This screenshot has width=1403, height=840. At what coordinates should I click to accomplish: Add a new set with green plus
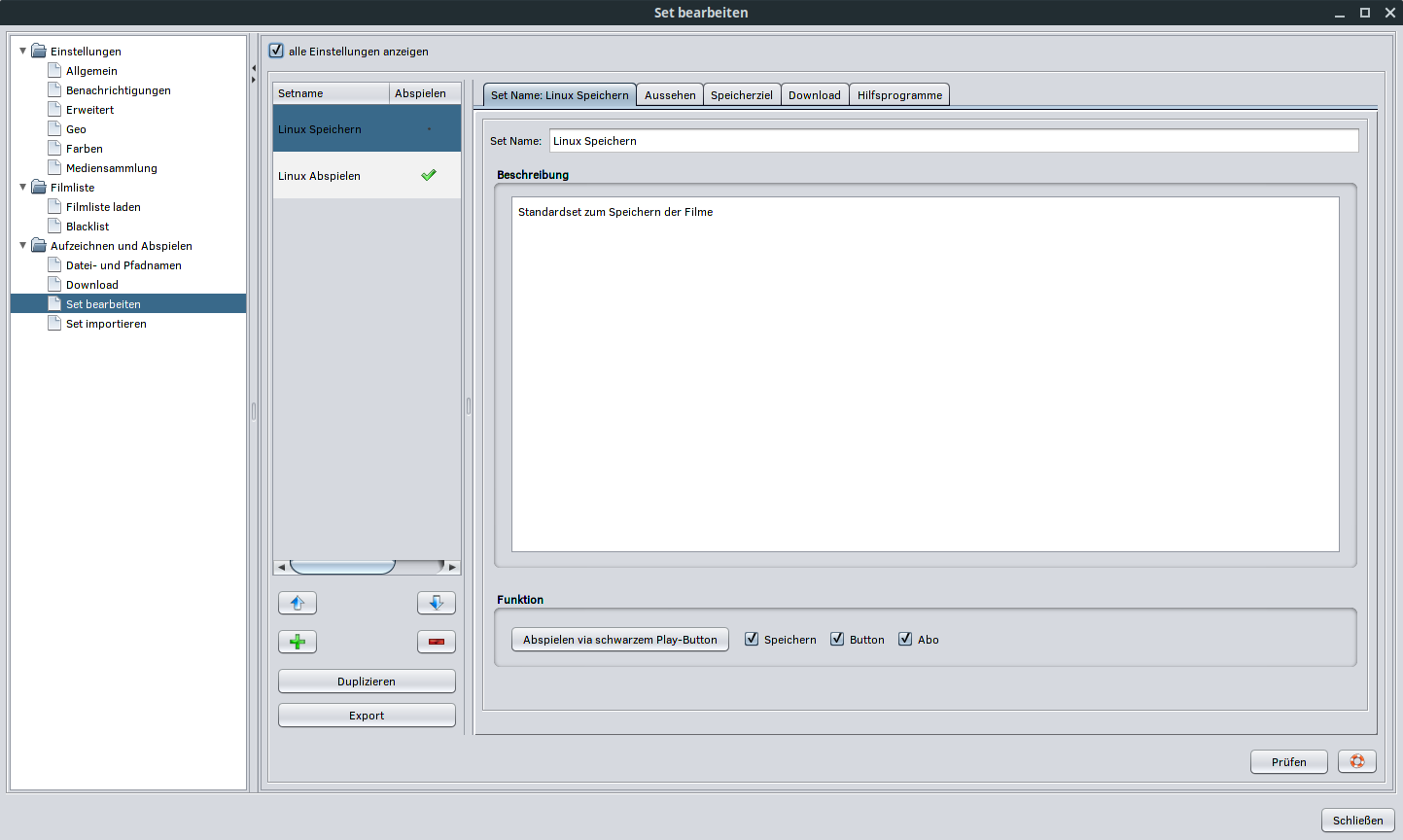298,642
